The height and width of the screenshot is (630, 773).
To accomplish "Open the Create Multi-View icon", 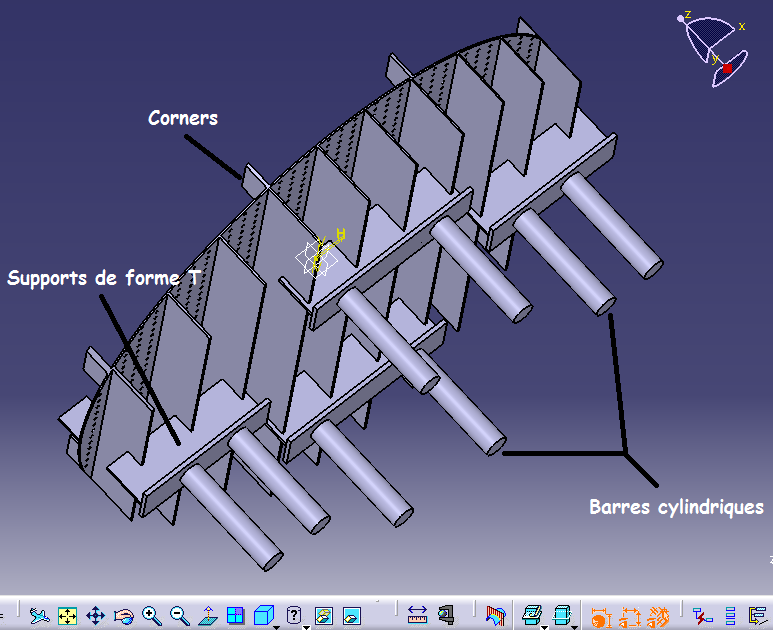I will 236,616.
